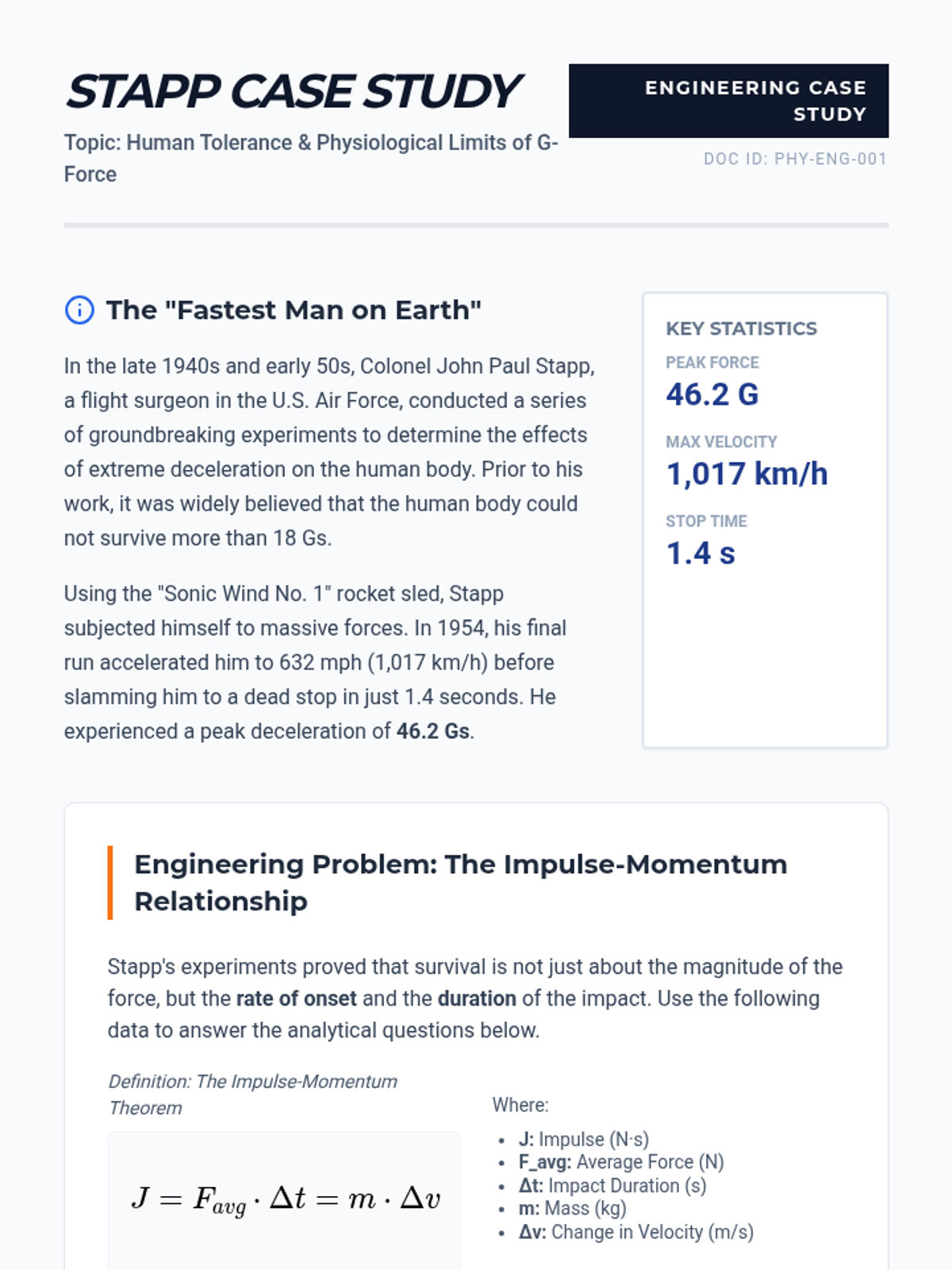The height and width of the screenshot is (1270, 952).
Task: Click the 1.4 s stop time value
Action: tap(701, 553)
